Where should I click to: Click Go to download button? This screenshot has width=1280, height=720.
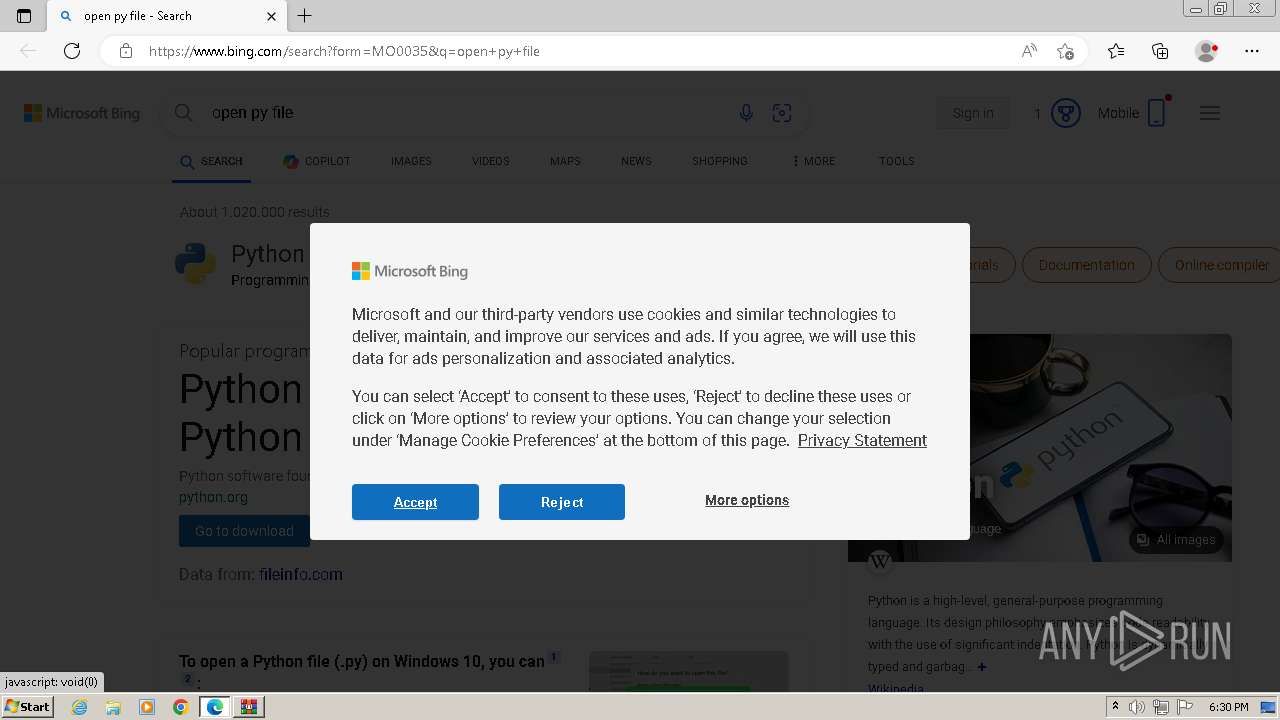[x=244, y=531]
